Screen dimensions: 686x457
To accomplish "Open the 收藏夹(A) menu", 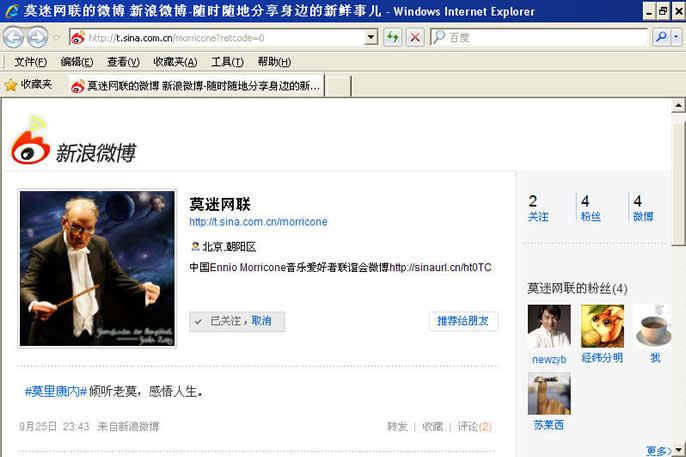I will coord(175,62).
